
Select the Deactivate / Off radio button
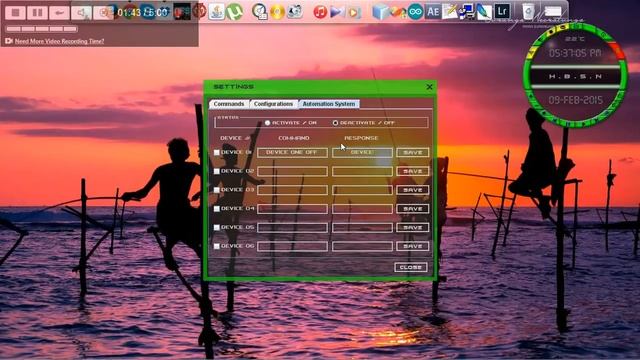(x=335, y=123)
